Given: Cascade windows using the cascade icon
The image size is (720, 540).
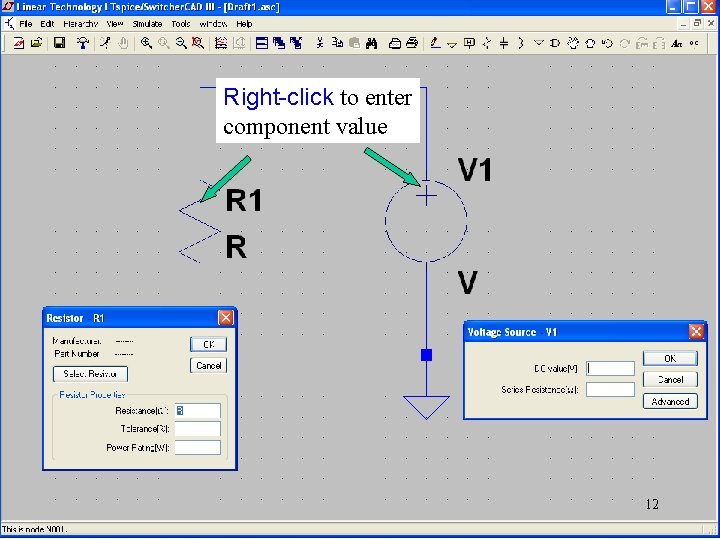Looking at the screenshot, I should pos(279,43).
